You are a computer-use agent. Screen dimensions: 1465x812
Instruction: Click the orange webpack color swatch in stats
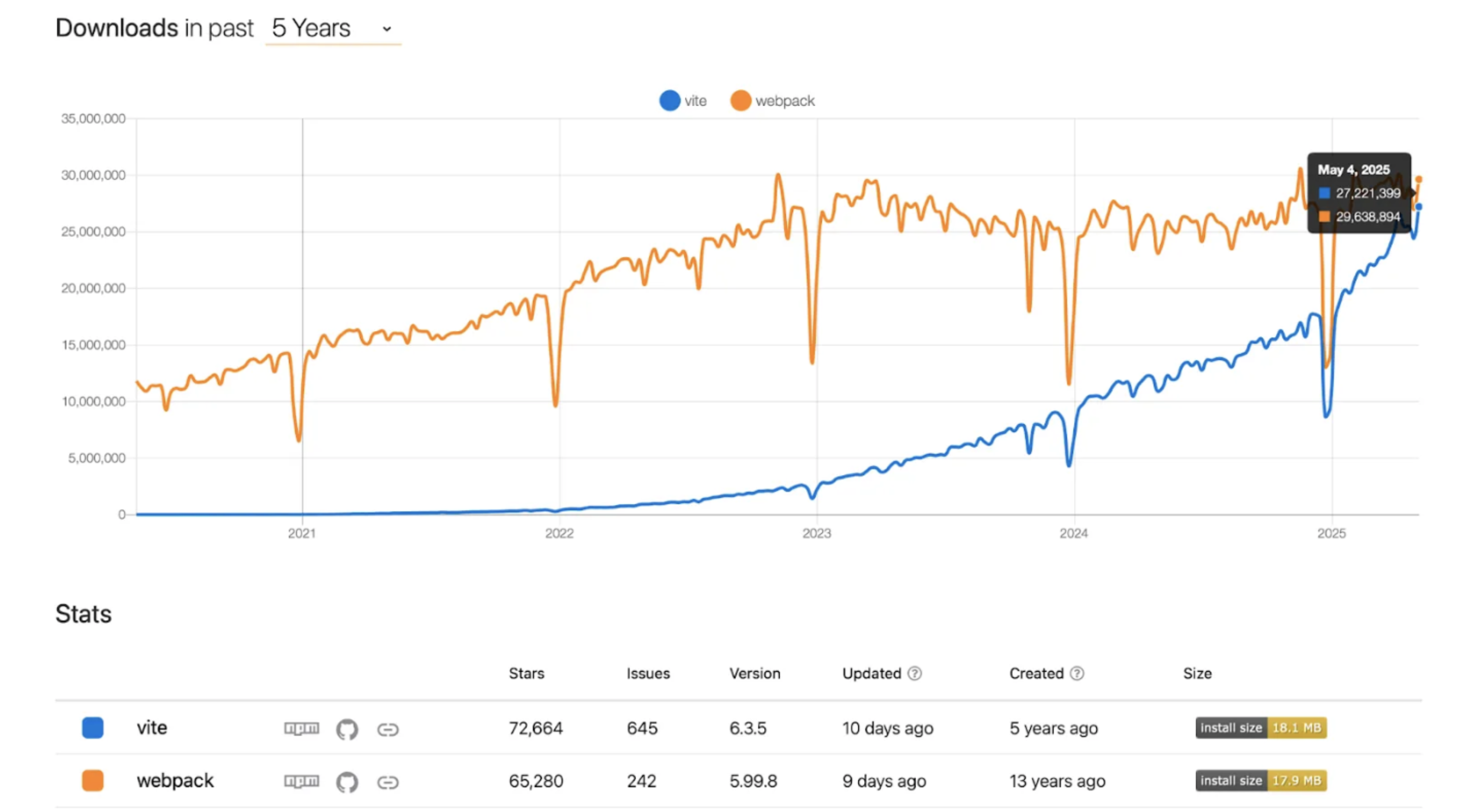pyautogui.click(x=93, y=781)
